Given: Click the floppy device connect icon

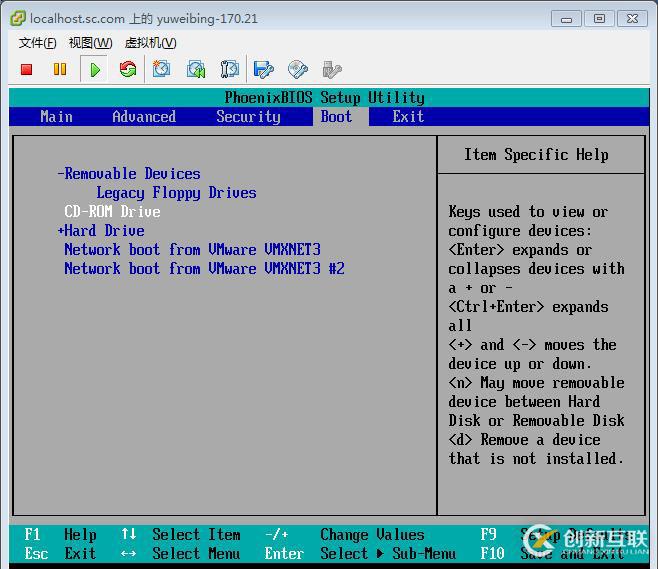Looking at the screenshot, I should coord(264,70).
